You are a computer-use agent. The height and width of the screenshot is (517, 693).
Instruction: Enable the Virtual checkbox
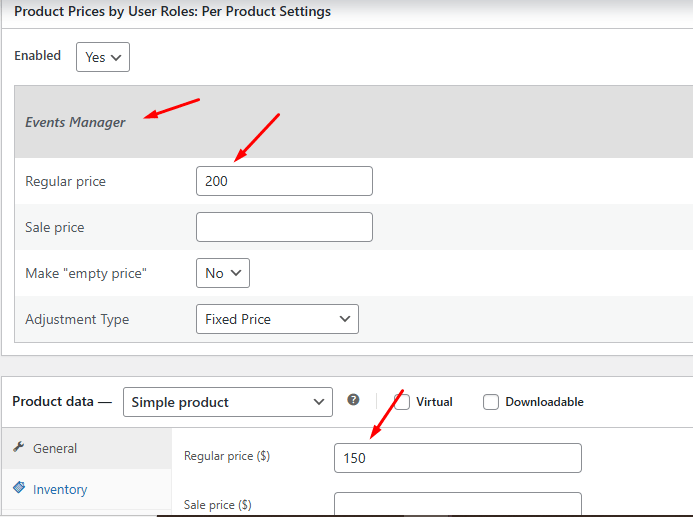coord(402,402)
